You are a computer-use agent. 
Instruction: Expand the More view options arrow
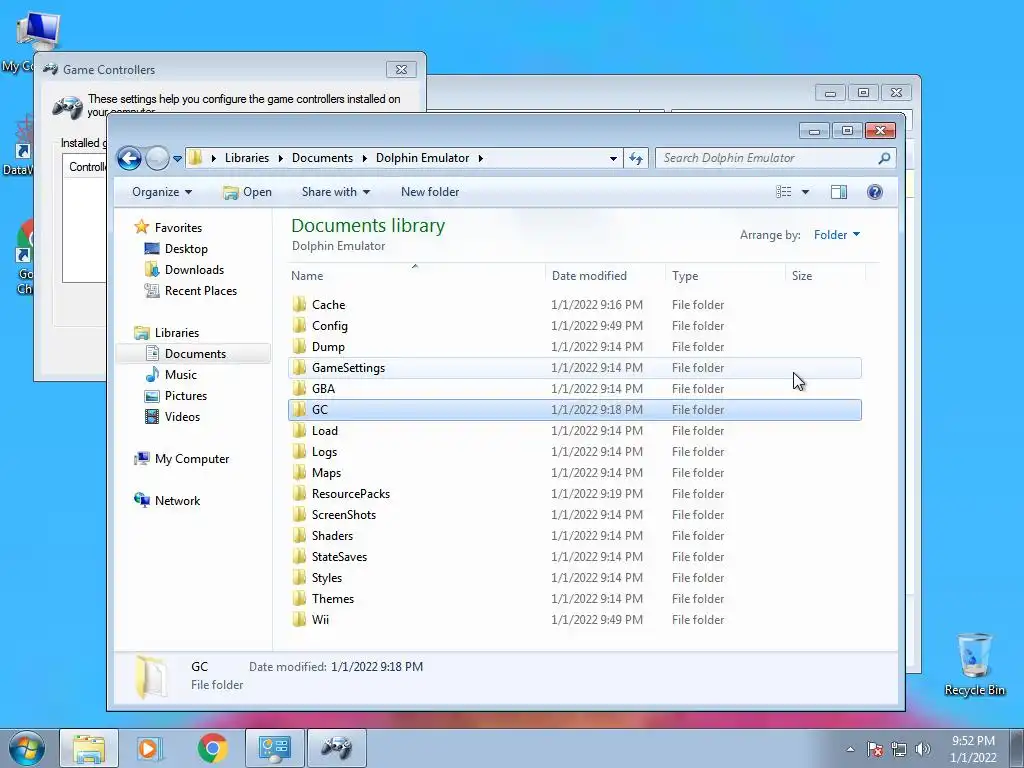click(x=805, y=192)
